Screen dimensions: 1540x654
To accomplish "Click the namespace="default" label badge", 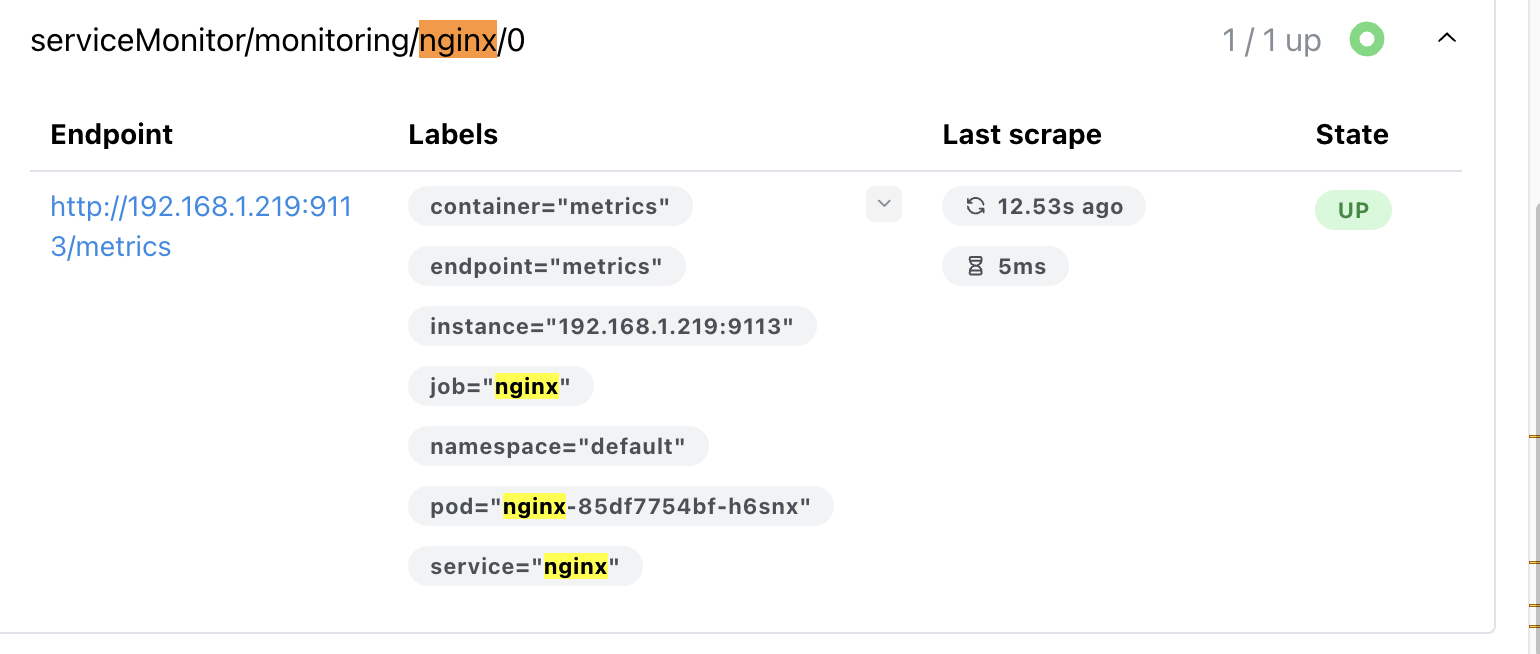I will pos(558,446).
